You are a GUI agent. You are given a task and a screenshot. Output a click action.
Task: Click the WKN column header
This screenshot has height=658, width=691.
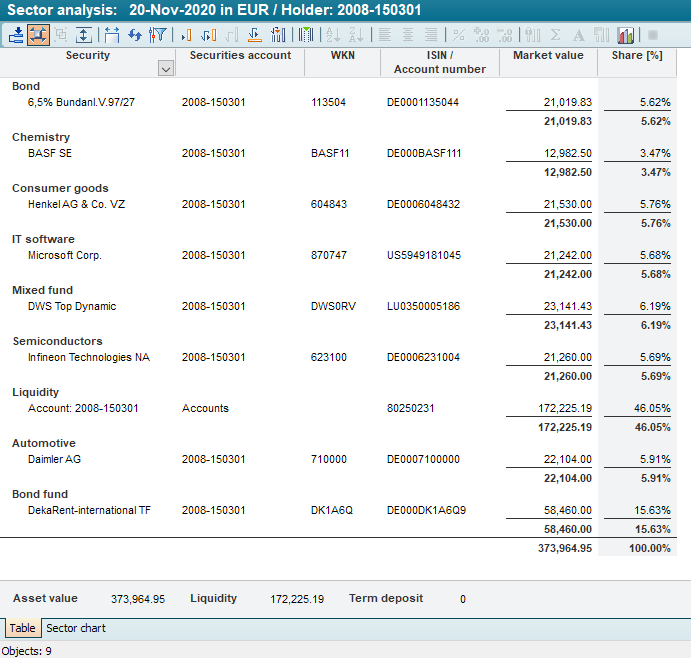click(x=342, y=56)
